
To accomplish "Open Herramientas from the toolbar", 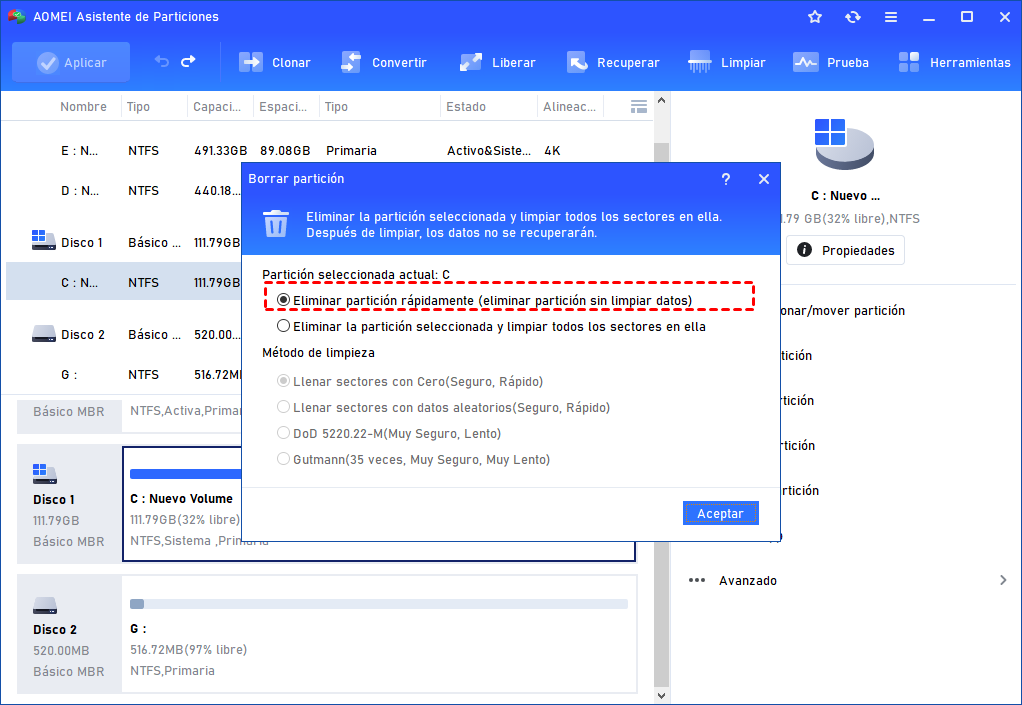I will click(953, 61).
